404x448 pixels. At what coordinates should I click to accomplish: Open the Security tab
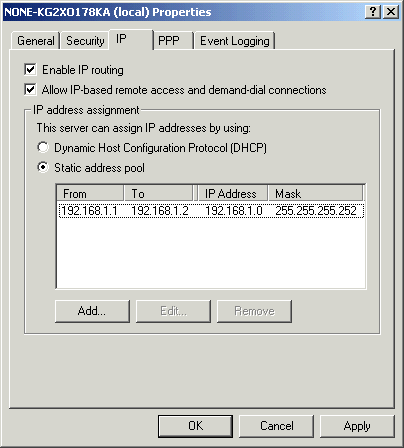pyautogui.click(x=85, y=41)
